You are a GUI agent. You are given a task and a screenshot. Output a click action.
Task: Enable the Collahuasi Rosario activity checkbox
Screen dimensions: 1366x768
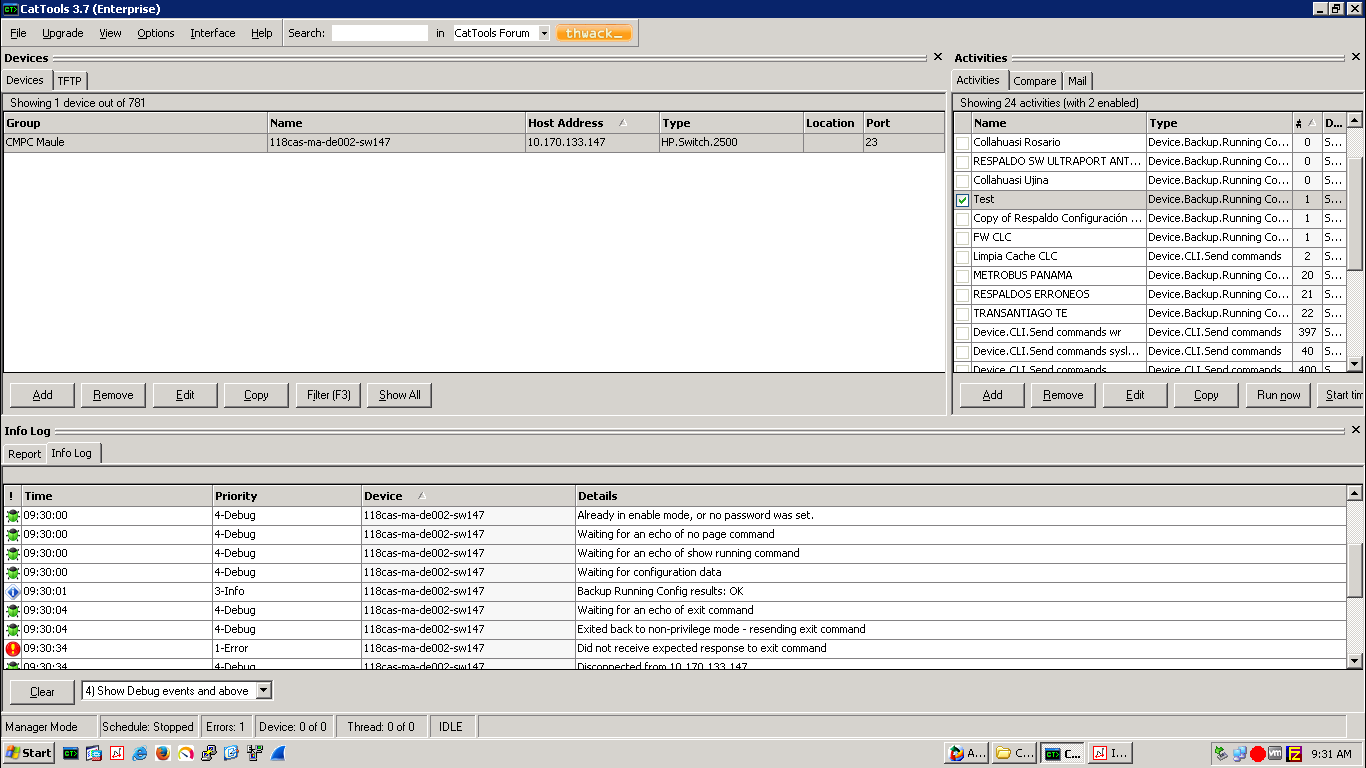962,143
